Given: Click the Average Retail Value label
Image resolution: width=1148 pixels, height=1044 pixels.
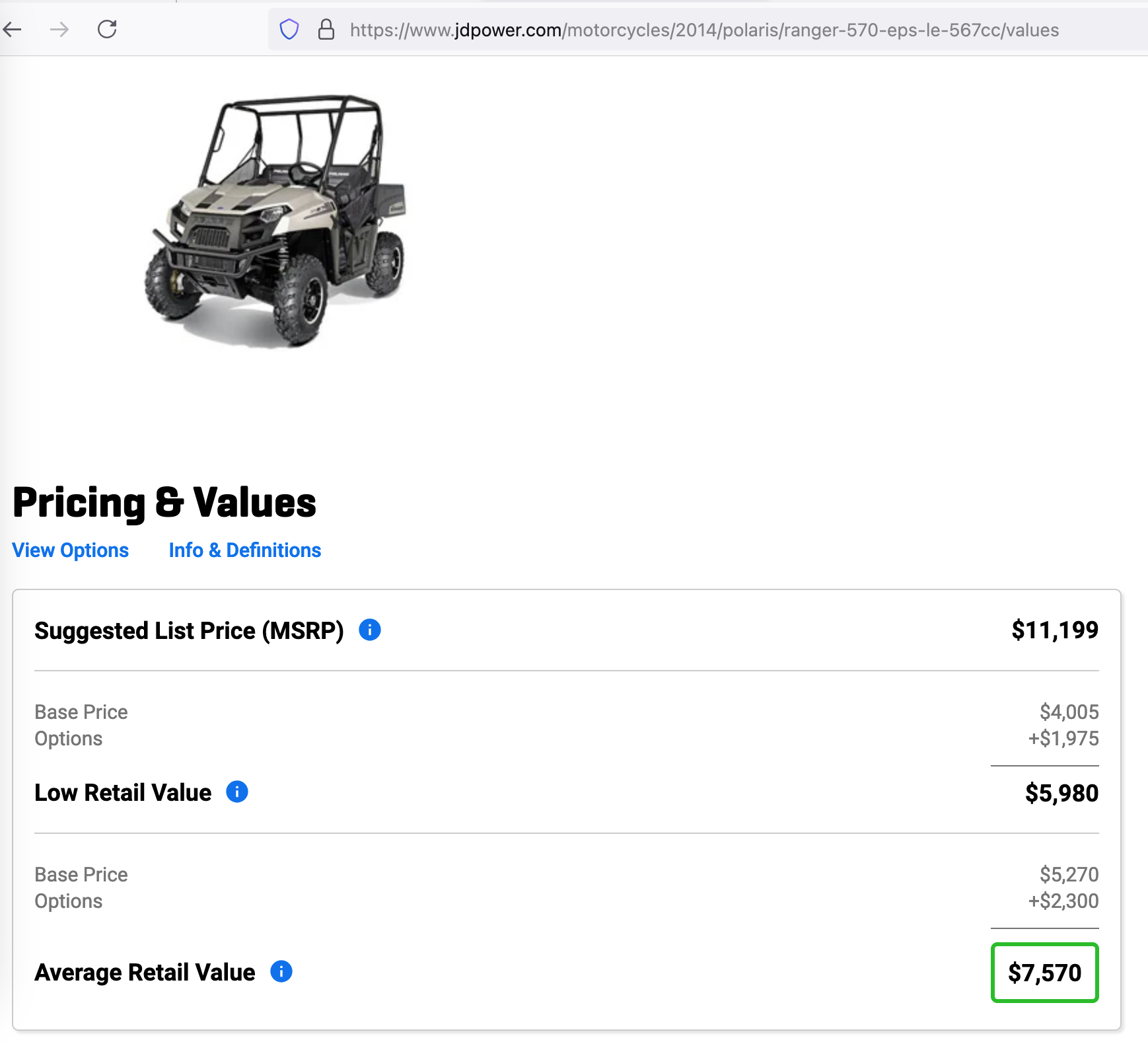Looking at the screenshot, I should pyautogui.click(x=145, y=973).
